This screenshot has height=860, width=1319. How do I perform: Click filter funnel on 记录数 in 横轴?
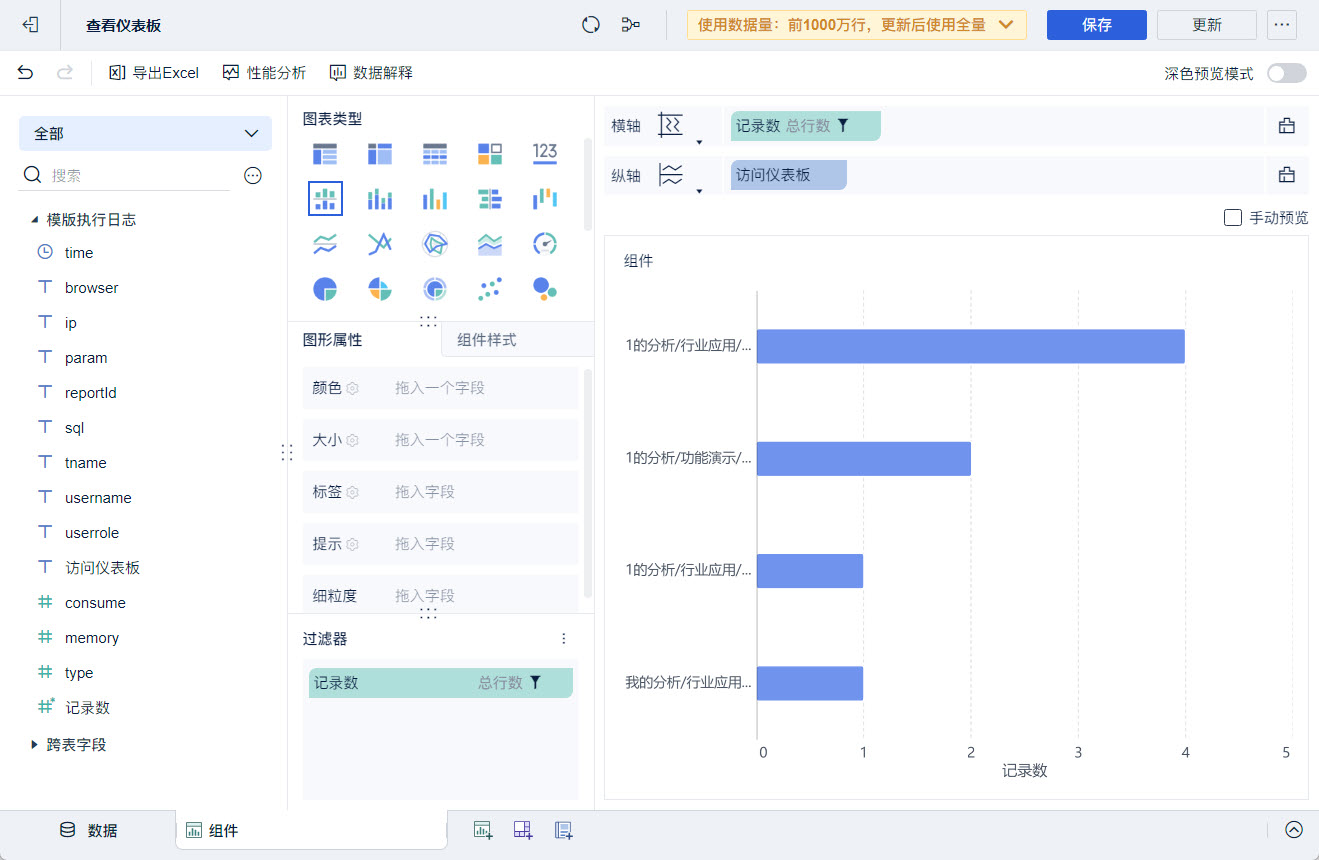(843, 125)
